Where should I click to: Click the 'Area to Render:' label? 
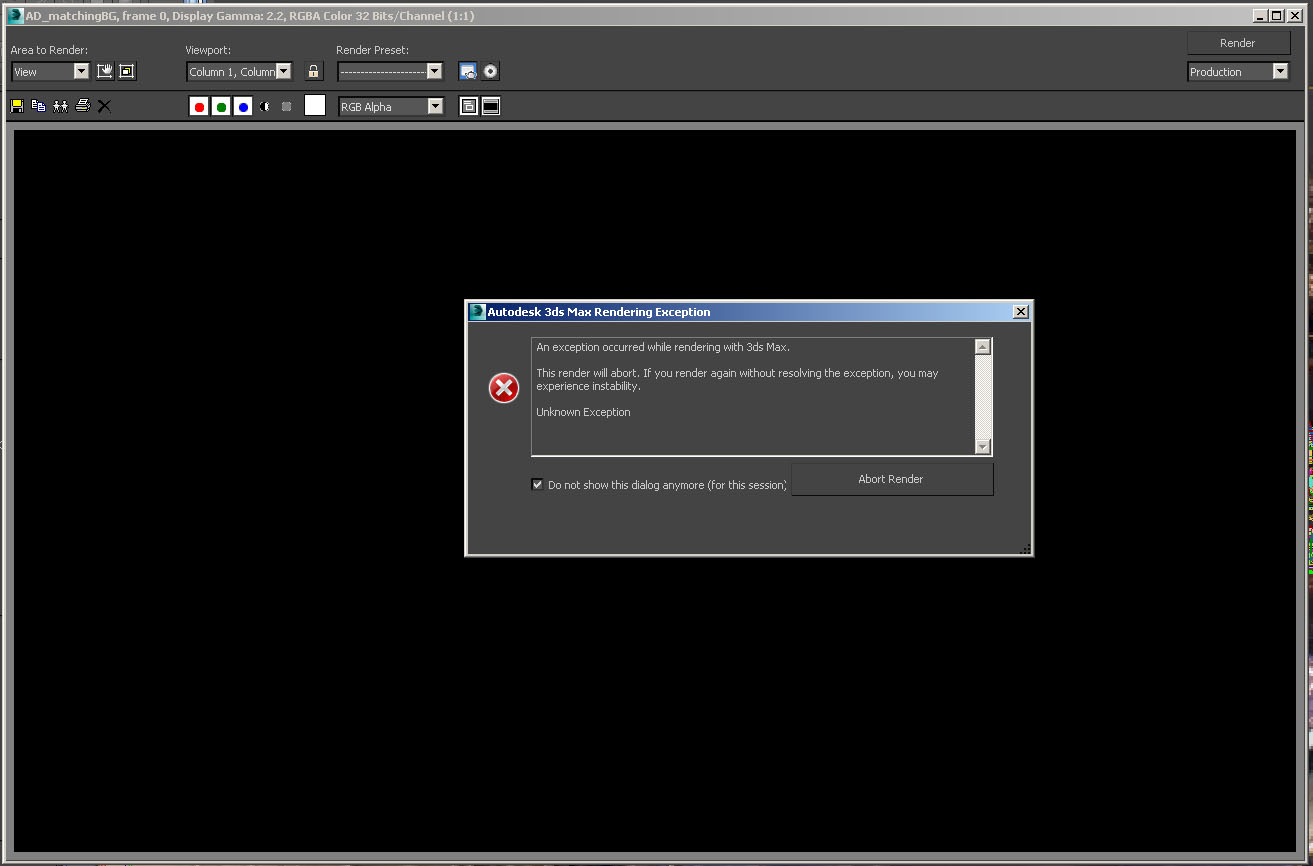point(49,50)
